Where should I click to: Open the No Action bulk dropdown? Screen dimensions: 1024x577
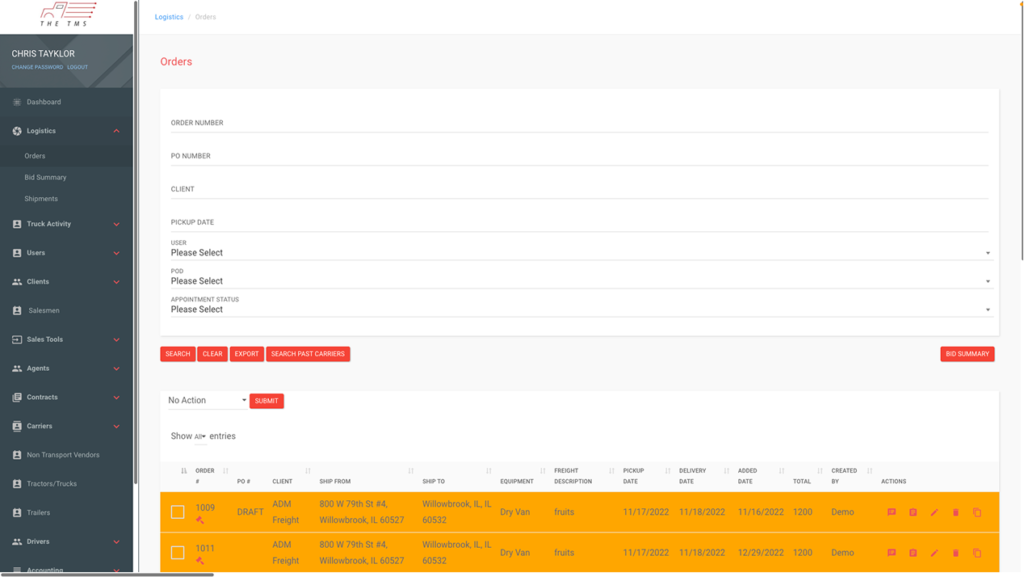pos(207,401)
